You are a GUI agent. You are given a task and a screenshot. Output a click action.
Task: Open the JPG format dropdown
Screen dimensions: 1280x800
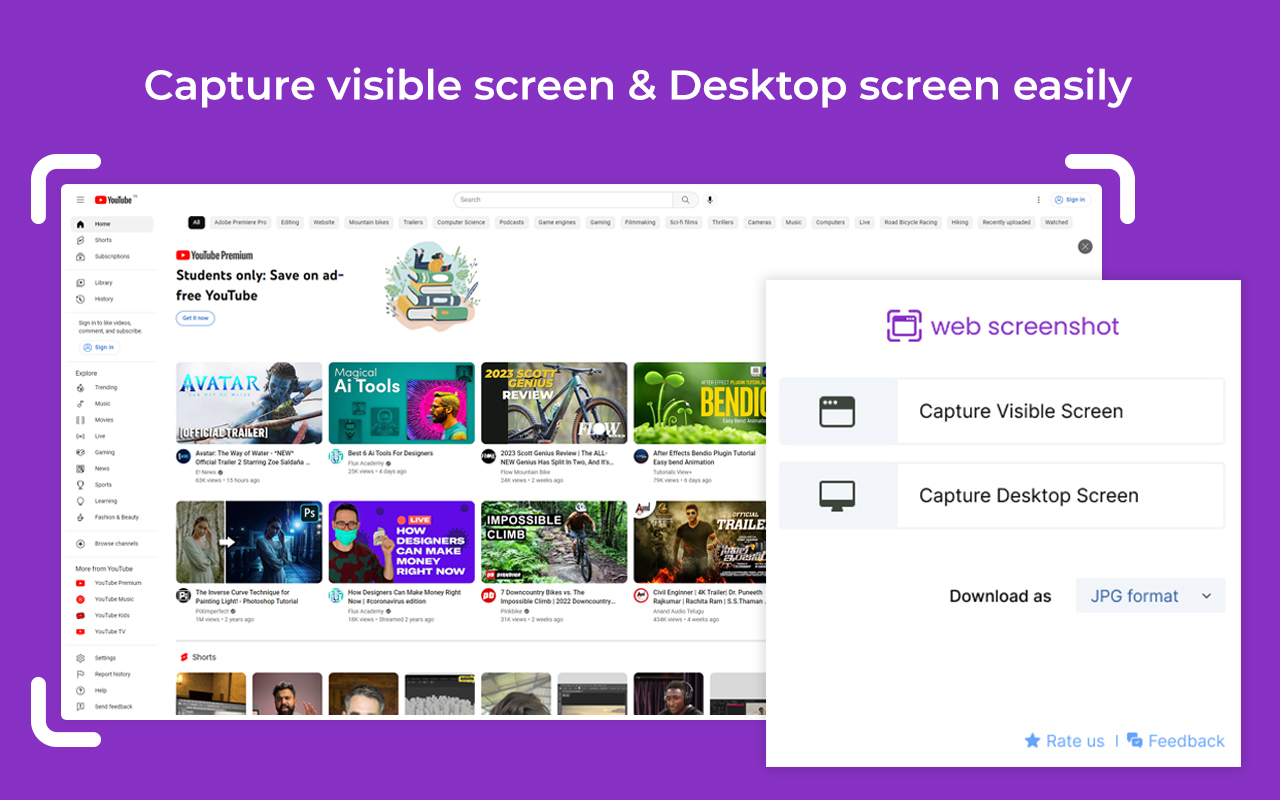pos(1150,596)
